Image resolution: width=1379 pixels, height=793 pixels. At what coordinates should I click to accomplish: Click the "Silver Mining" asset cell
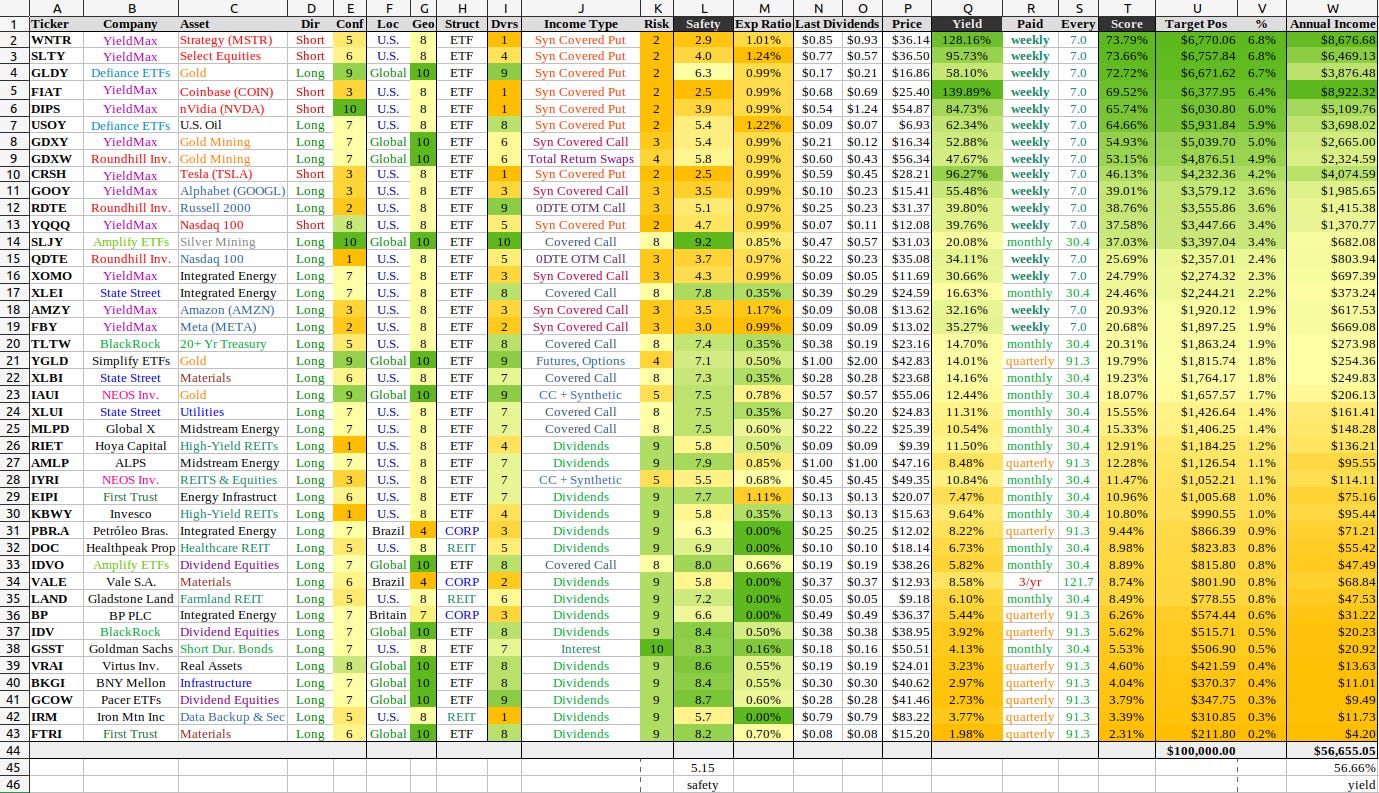pyautogui.click(x=234, y=242)
